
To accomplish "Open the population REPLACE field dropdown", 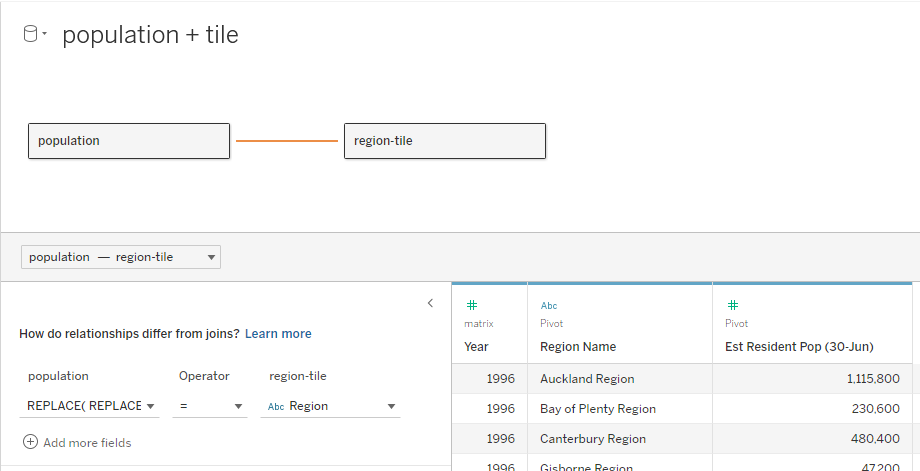I will [89, 406].
